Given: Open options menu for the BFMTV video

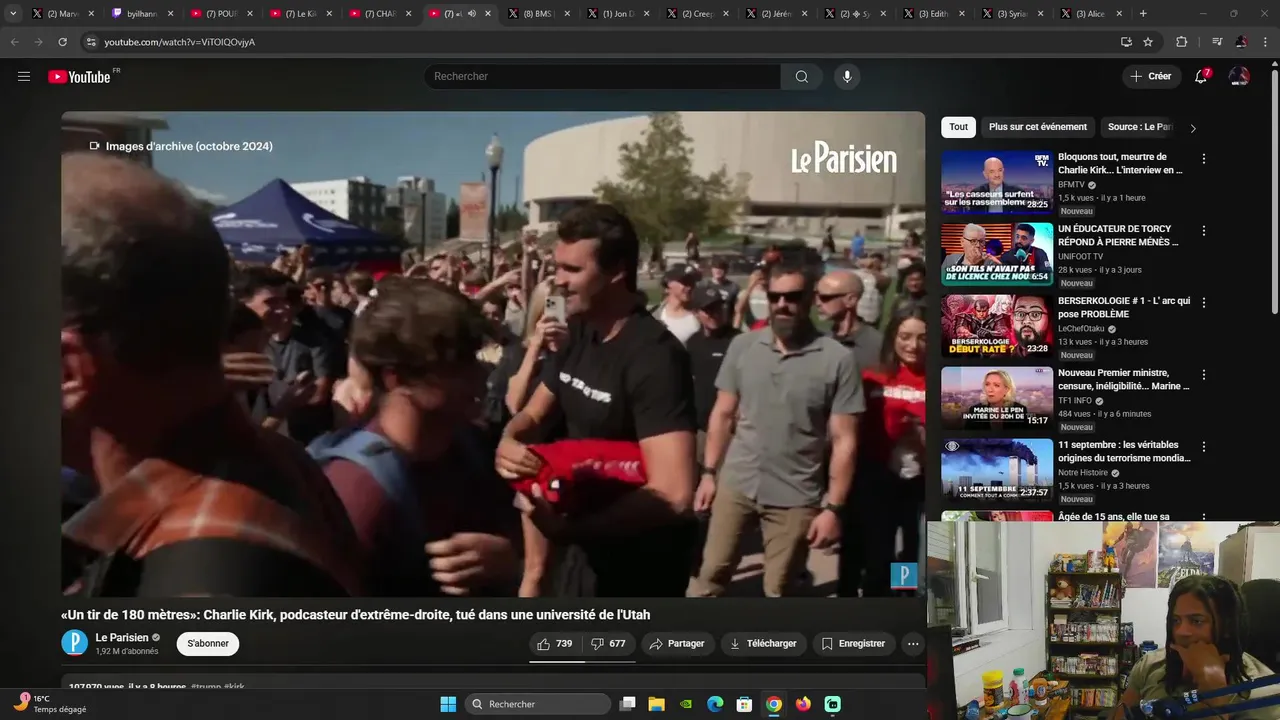Looking at the screenshot, I should (x=1204, y=158).
